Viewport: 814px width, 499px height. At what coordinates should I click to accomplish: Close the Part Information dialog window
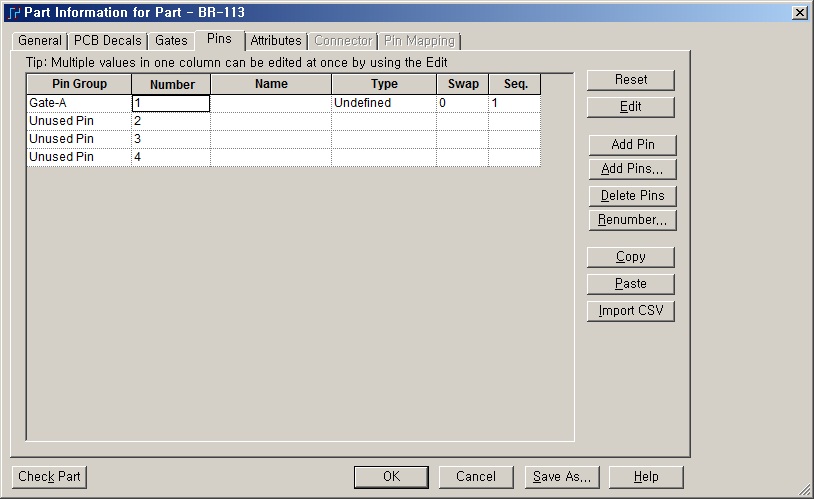(799, 12)
